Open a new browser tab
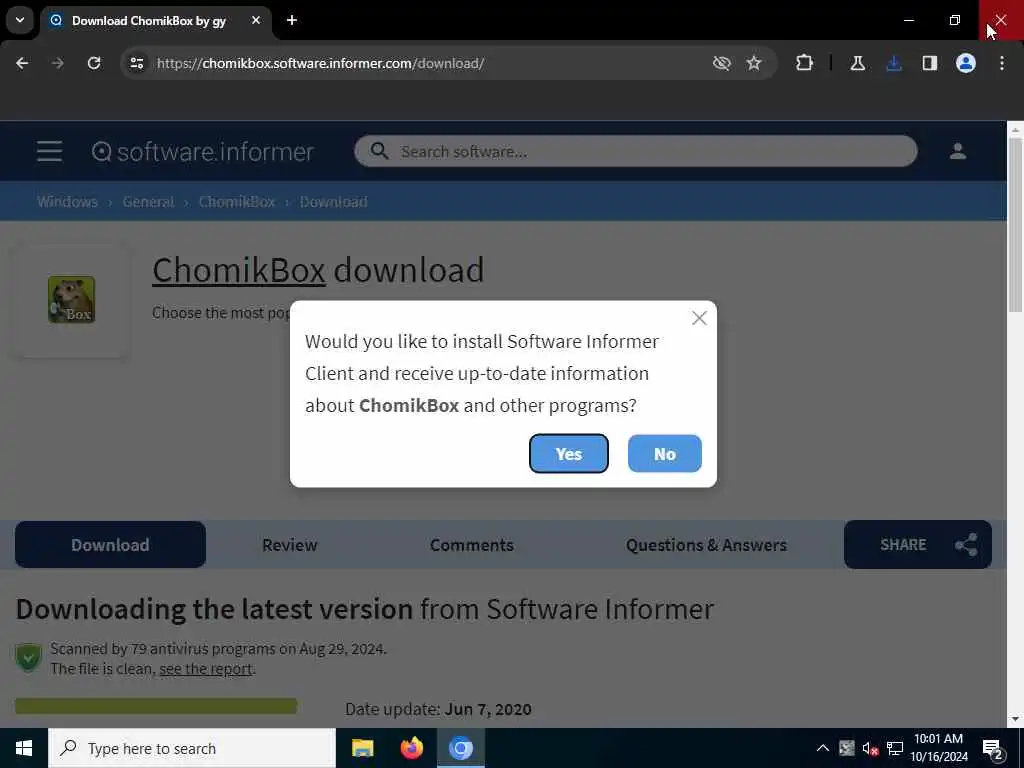 [292, 20]
